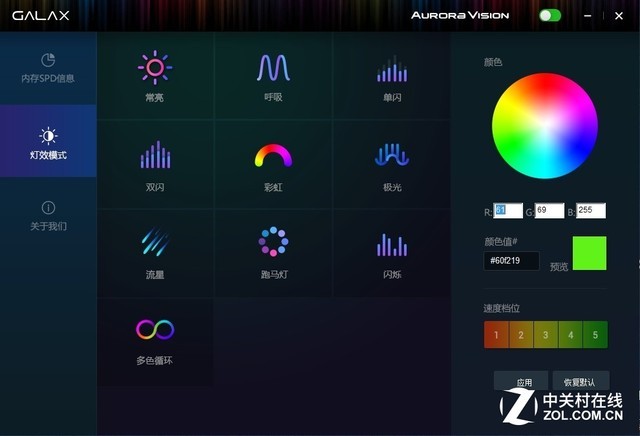
Task: Open the 内存SPD信息 tab
Action: coord(48,68)
